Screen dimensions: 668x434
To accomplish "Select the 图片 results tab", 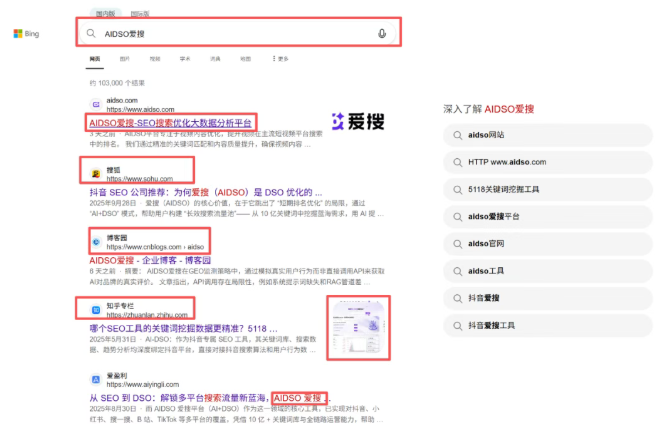I will [124, 59].
